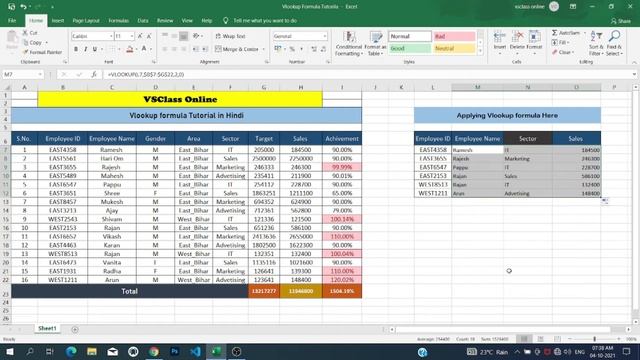The image size is (640, 360).
Task: Apply the Normal cell style
Action: pos(410,36)
